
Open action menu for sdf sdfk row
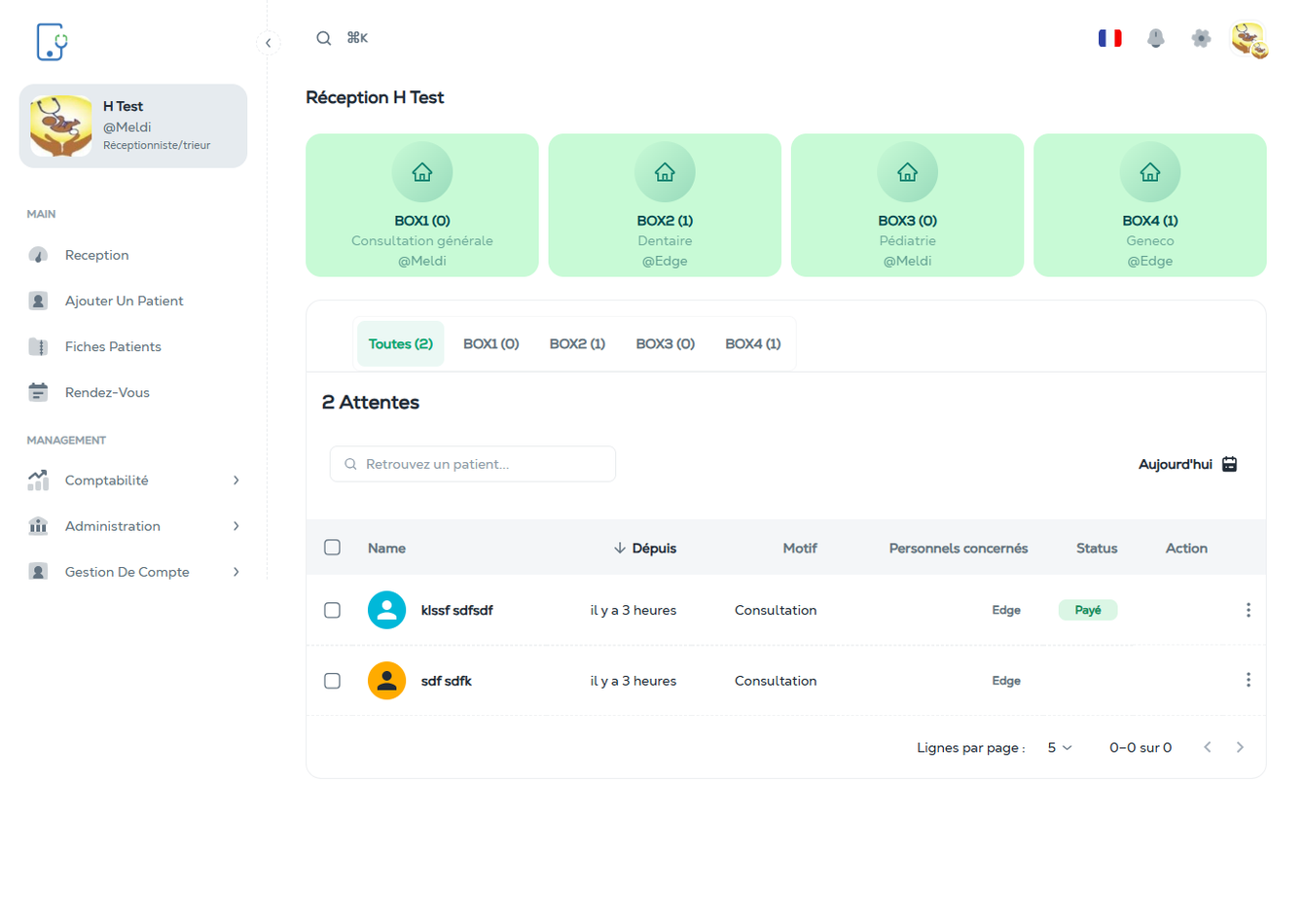coord(1248,680)
